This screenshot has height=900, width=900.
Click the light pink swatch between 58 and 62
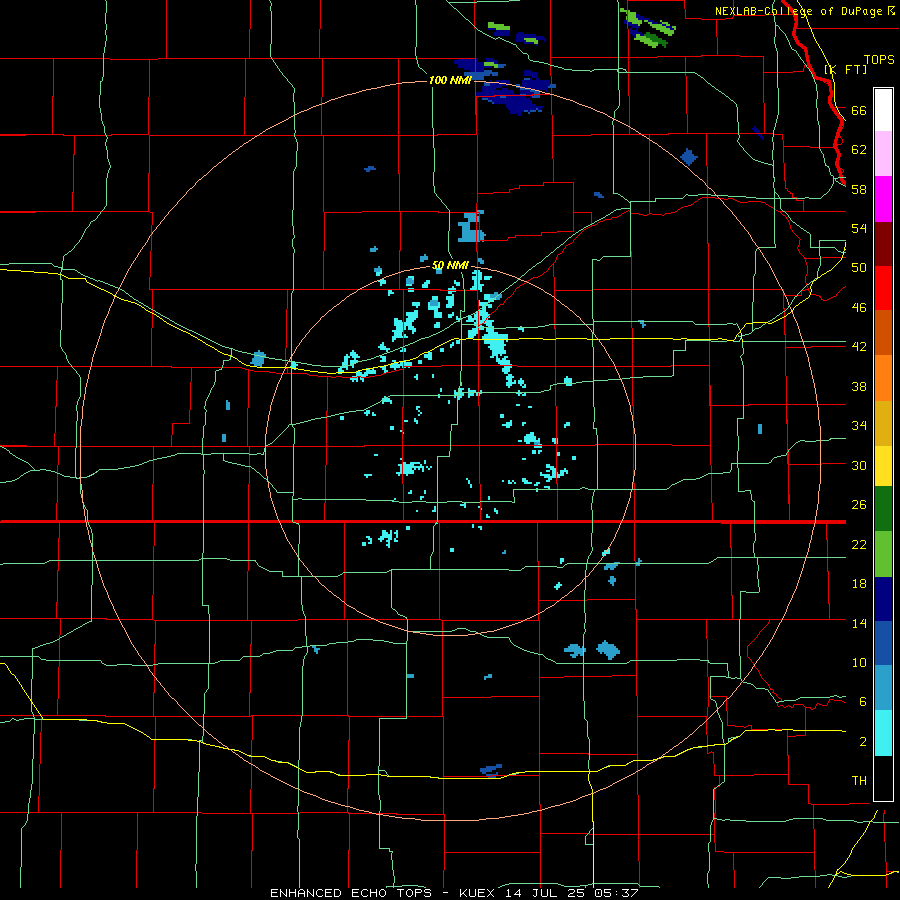click(883, 154)
